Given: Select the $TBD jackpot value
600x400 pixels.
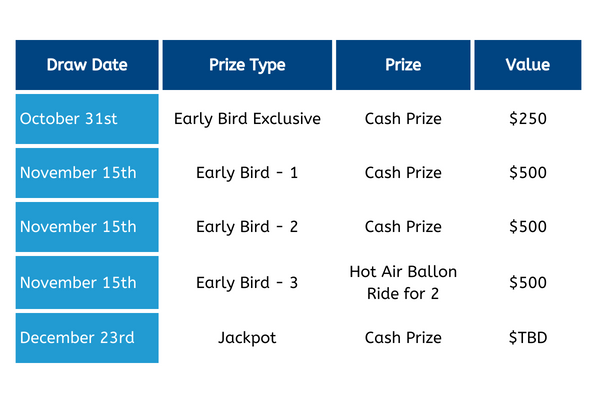Looking at the screenshot, I should pyautogui.click(x=528, y=338).
